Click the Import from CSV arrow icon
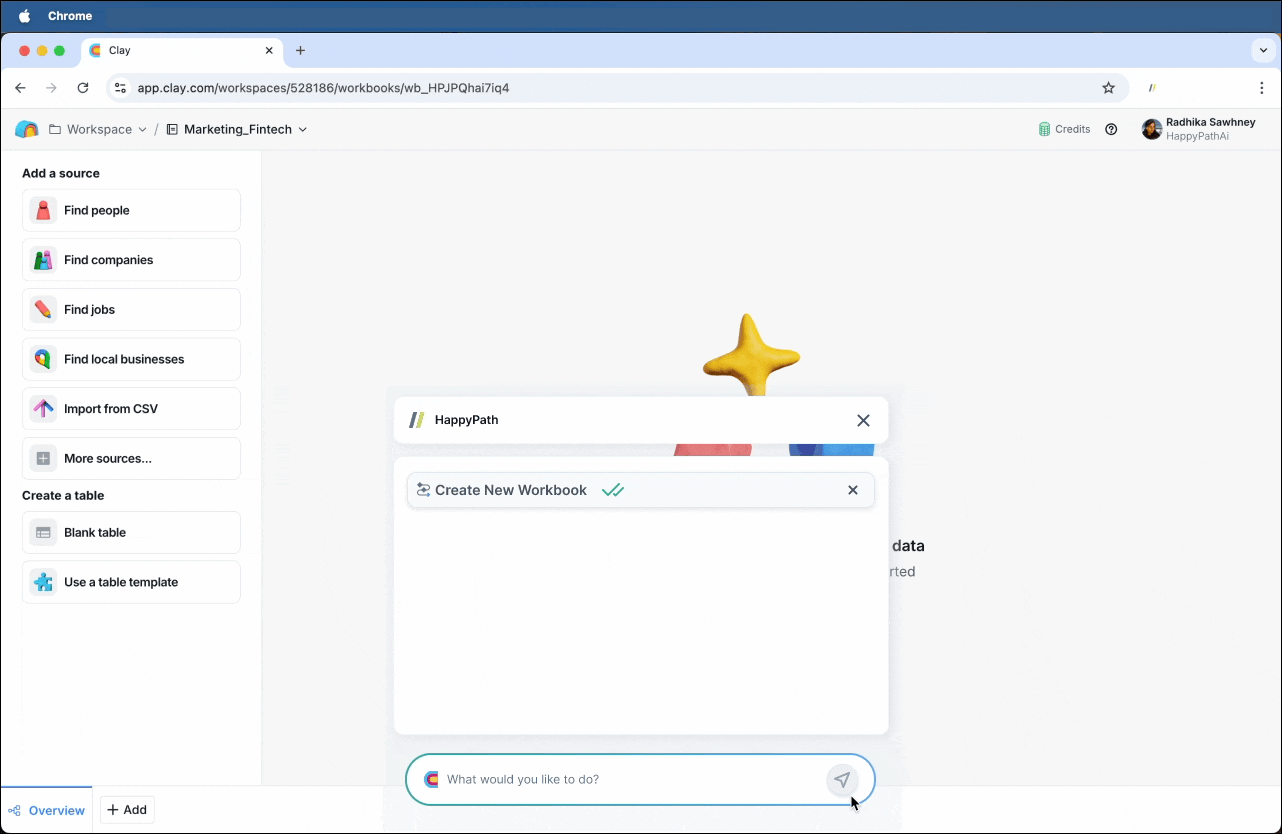The width and height of the screenshot is (1282, 834). point(43,409)
